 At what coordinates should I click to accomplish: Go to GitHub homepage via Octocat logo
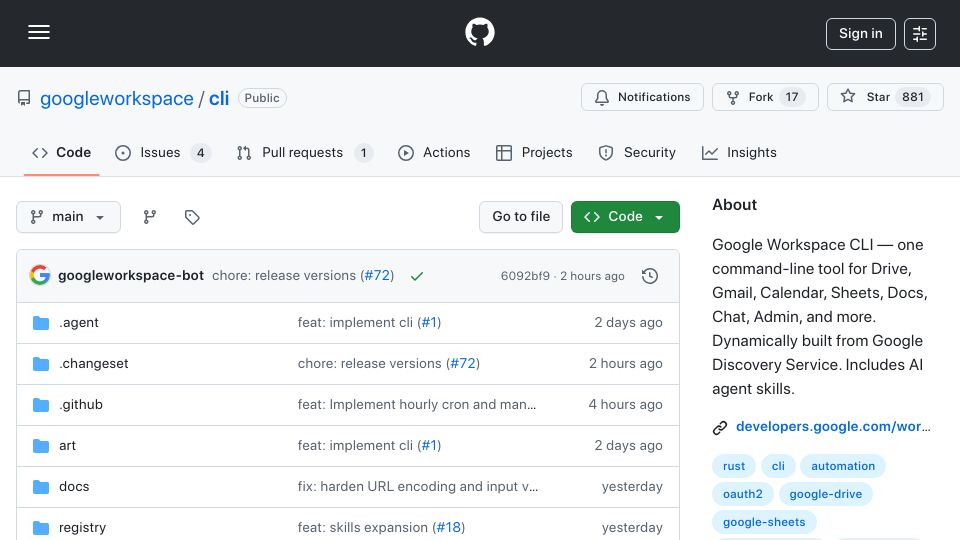(x=479, y=32)
